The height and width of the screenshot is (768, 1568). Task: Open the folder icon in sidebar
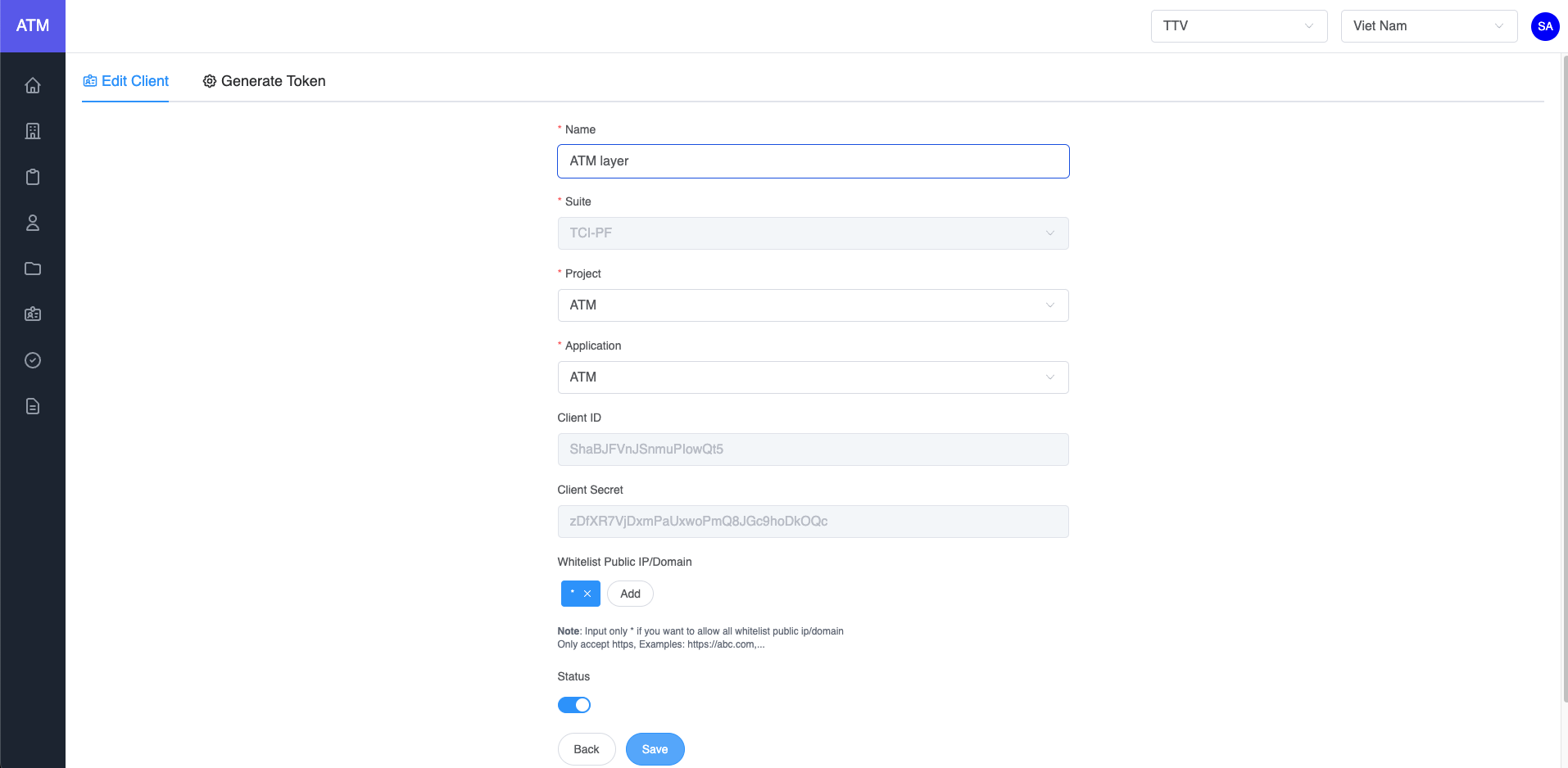click(33, 269)
